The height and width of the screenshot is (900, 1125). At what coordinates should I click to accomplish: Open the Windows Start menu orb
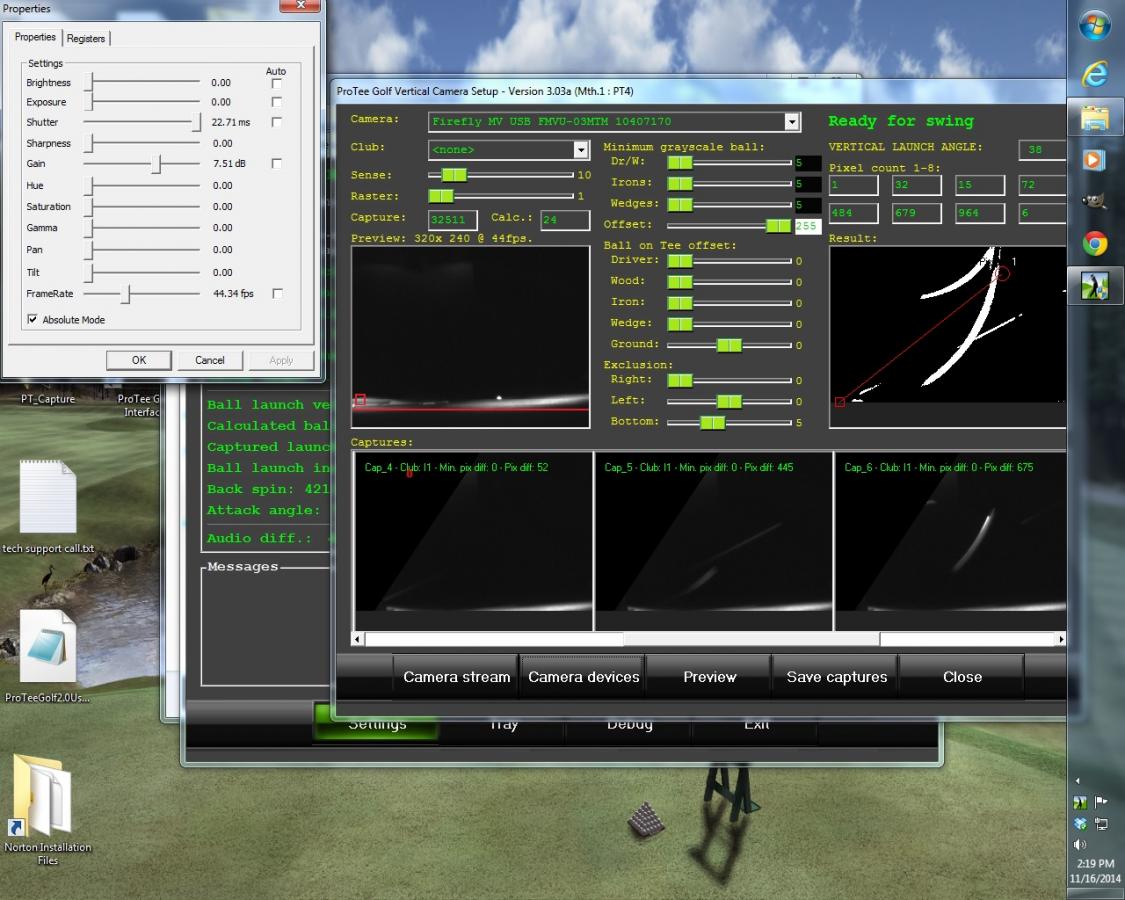1094,27
